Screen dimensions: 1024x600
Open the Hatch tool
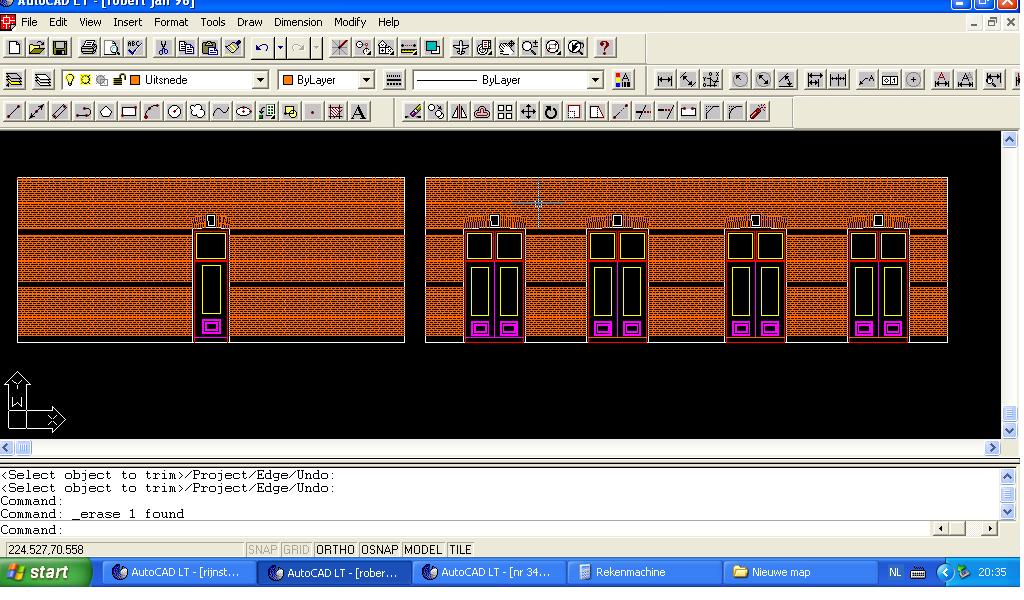pyautogui.click(x=336, y=112)
